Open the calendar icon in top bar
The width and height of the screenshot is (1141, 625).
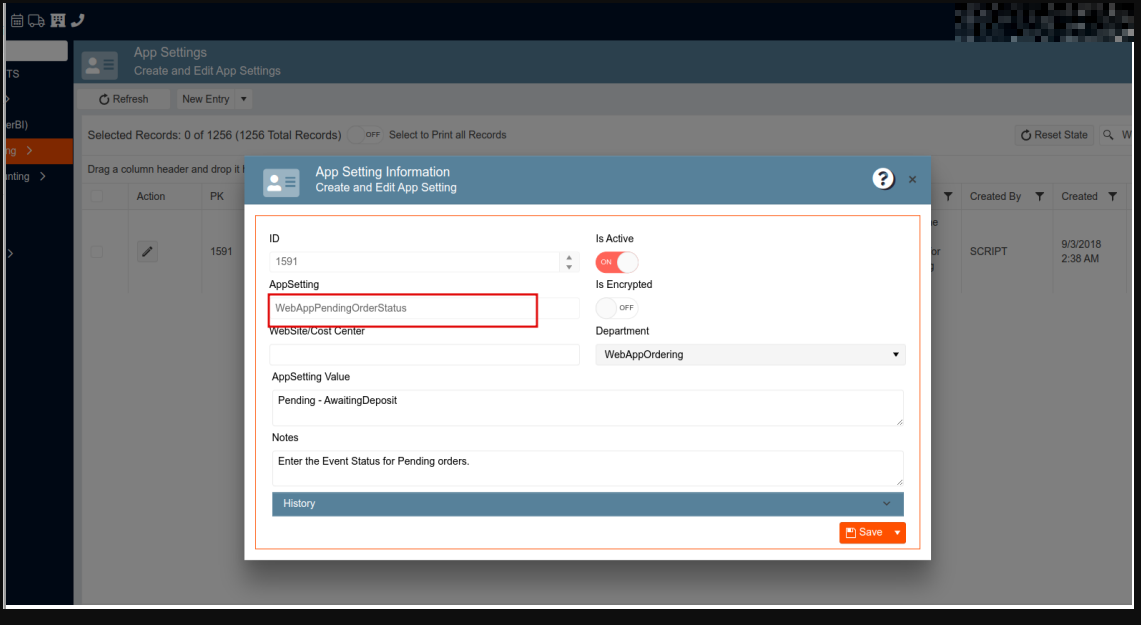pyautogui.click(x=17, y=20)
